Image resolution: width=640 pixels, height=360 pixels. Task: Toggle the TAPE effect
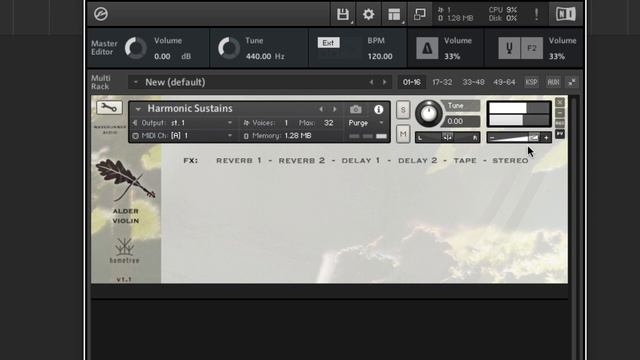[465, 160]
